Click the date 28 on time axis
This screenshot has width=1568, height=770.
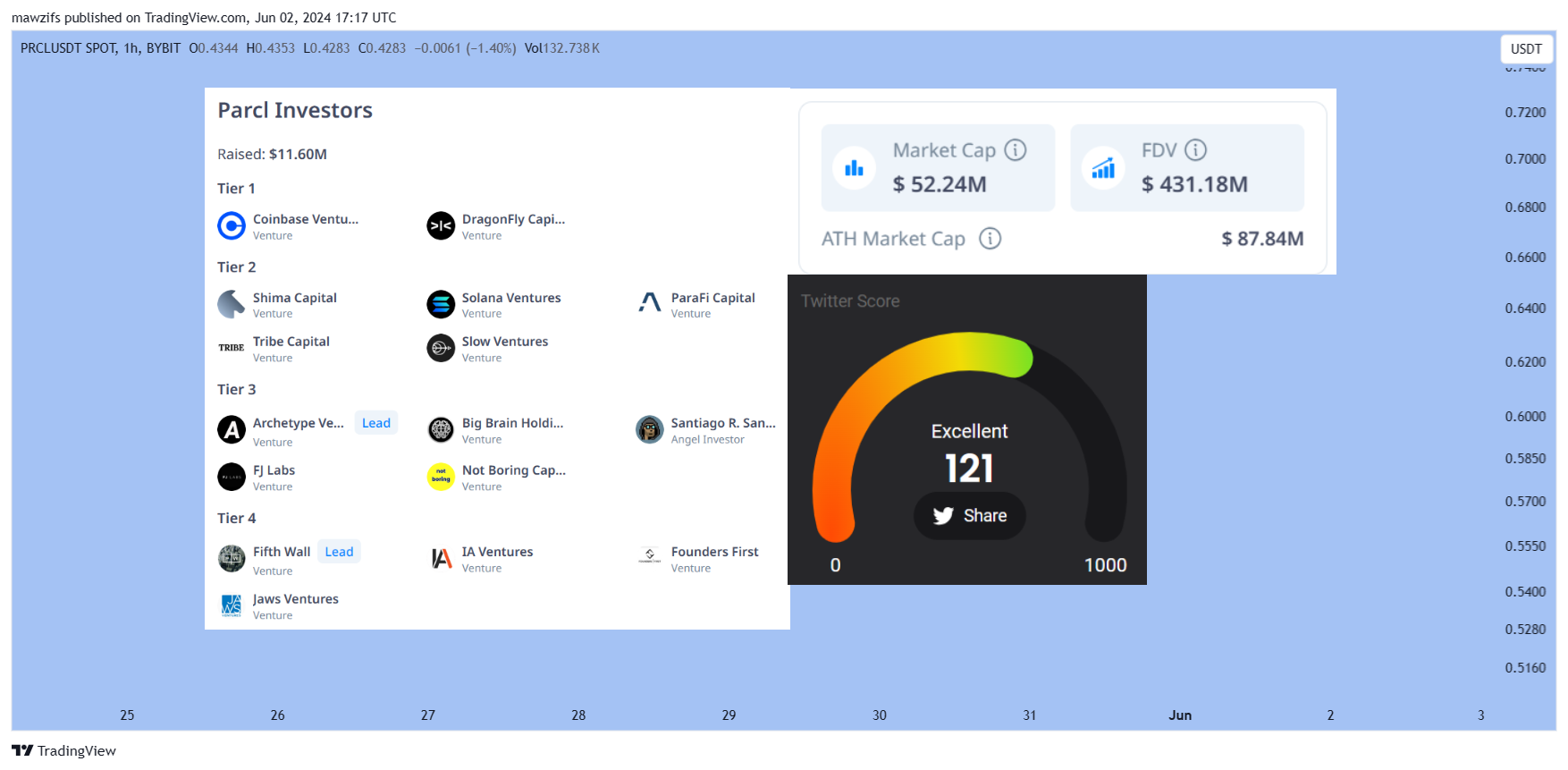tap(578, 715)
